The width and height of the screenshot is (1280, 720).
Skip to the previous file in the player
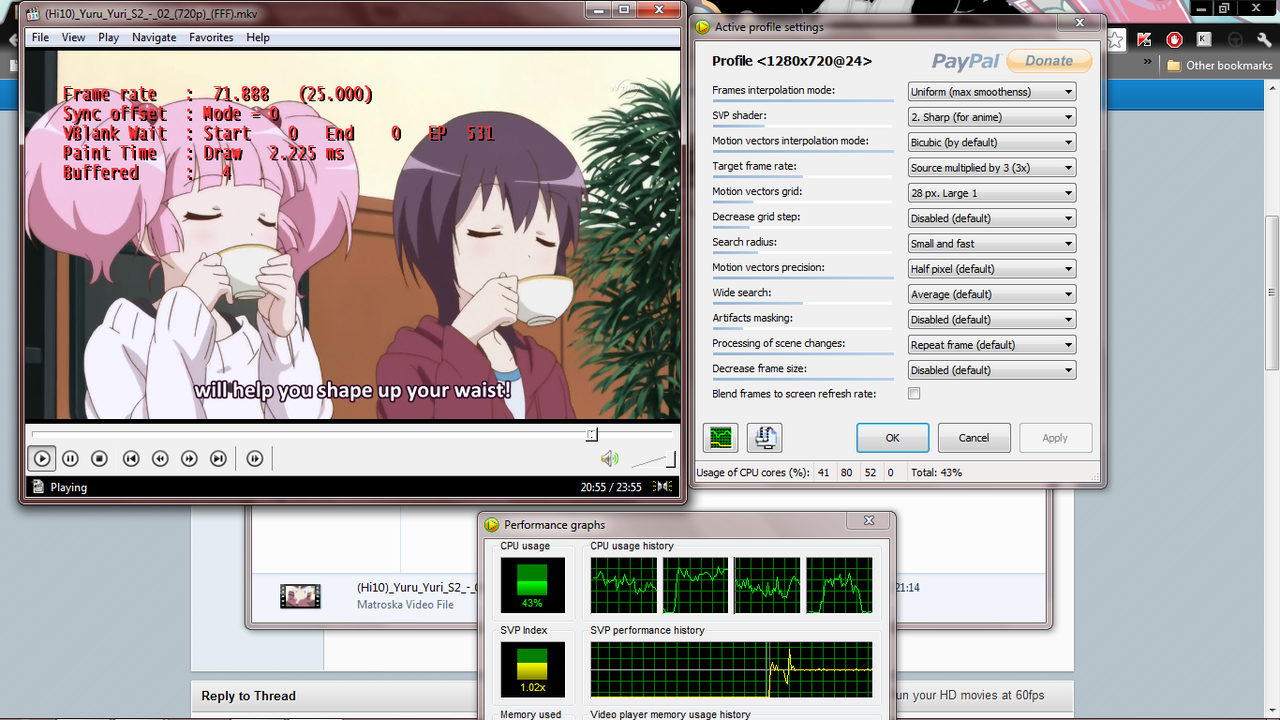pyautogui.click(x=130, y=459)
